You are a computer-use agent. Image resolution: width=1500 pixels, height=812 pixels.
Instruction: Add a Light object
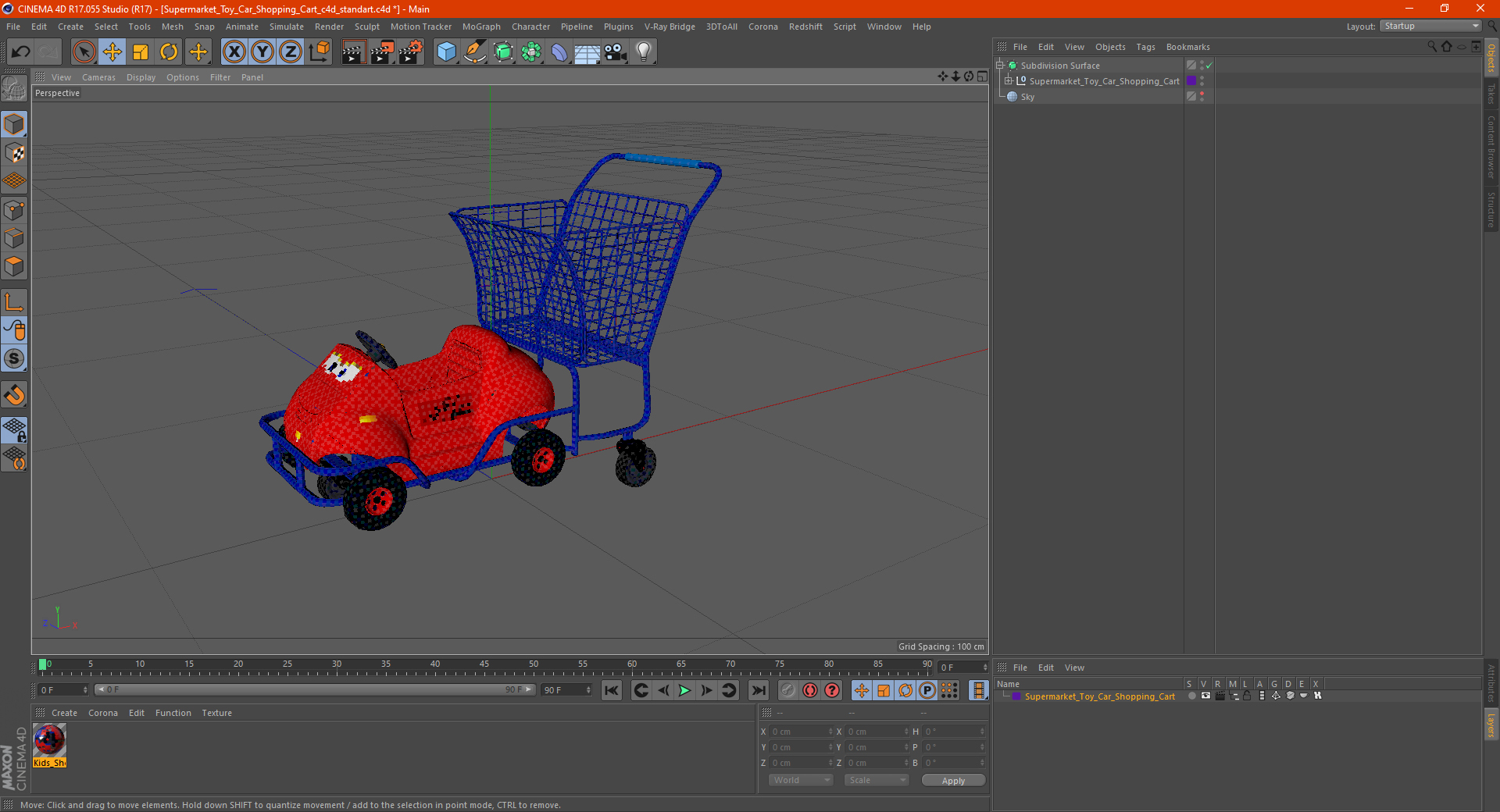pos(644,52)
